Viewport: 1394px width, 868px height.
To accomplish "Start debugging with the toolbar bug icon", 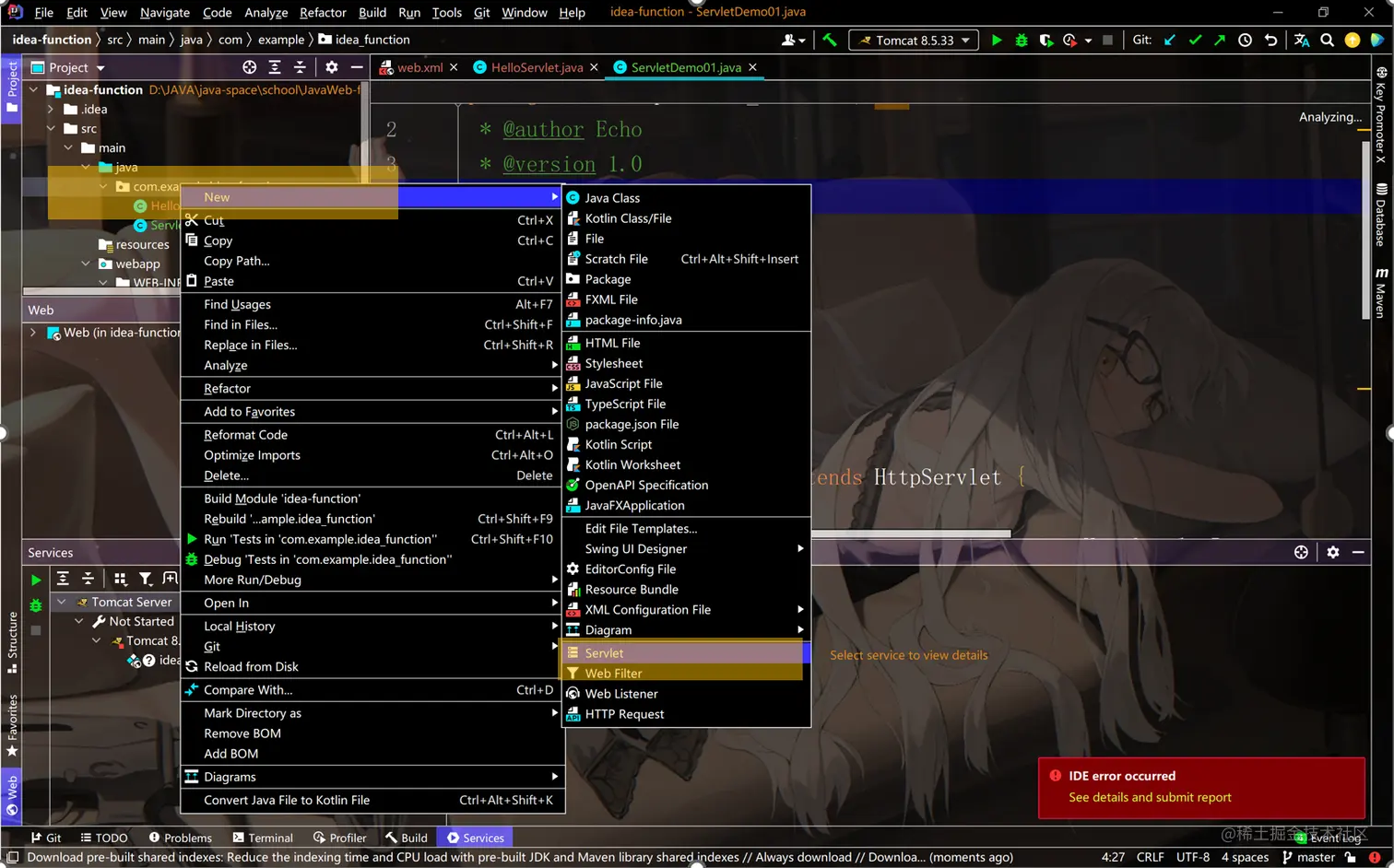I will (x=1021, y=40).
